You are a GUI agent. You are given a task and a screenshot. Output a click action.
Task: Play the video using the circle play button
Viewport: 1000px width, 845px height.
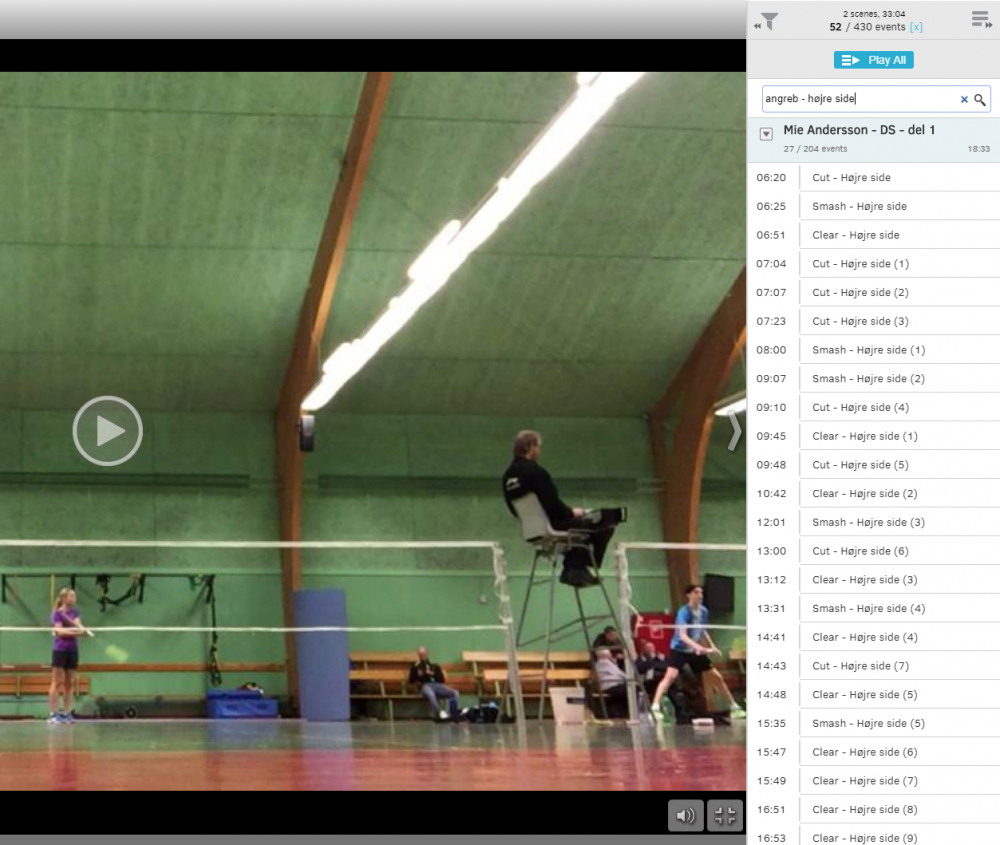[108, 431]
